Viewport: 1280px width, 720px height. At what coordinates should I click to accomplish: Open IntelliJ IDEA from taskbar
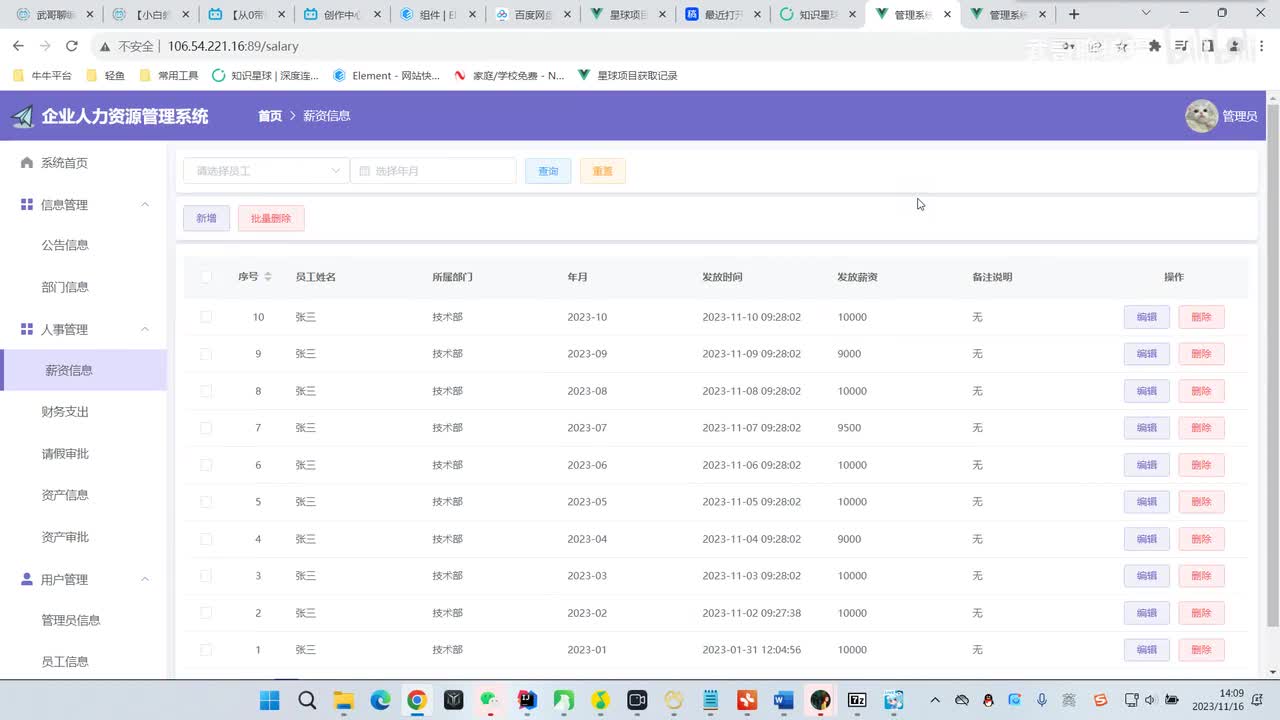[x=527, y=700]
